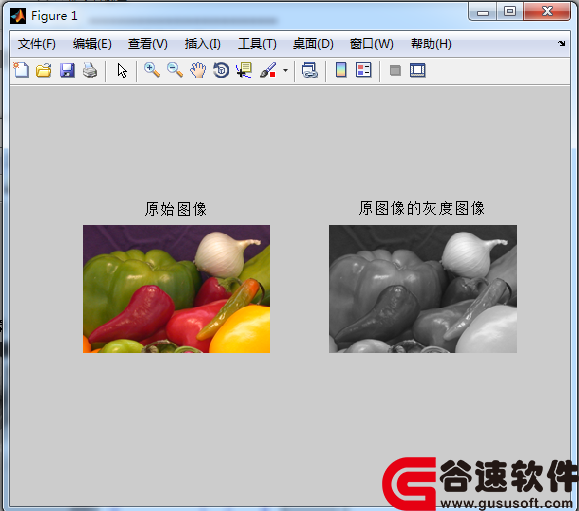Activate the Zoom In magnifier tool
This screenshot has width=579, height=511.
(152, 70)
